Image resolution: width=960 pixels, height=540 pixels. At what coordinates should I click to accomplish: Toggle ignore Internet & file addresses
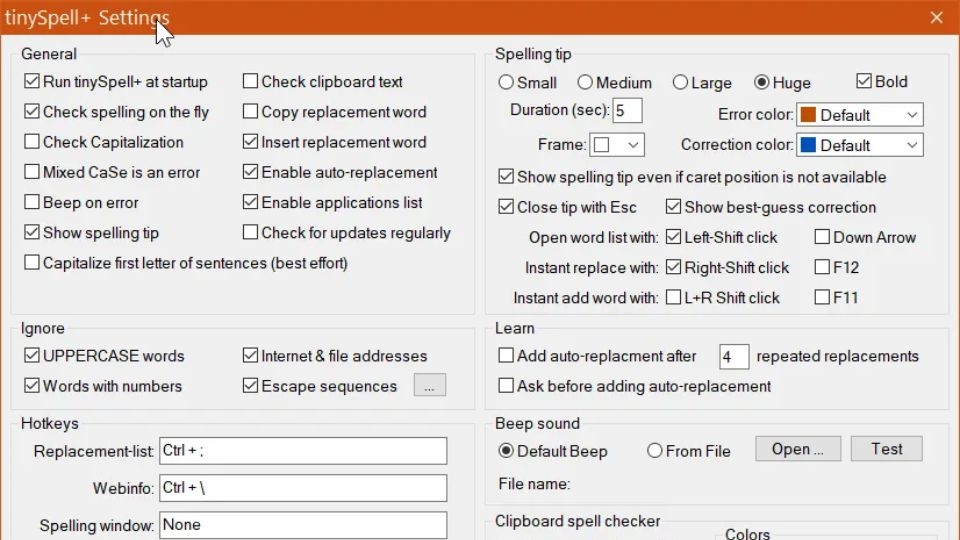(250, 355)
